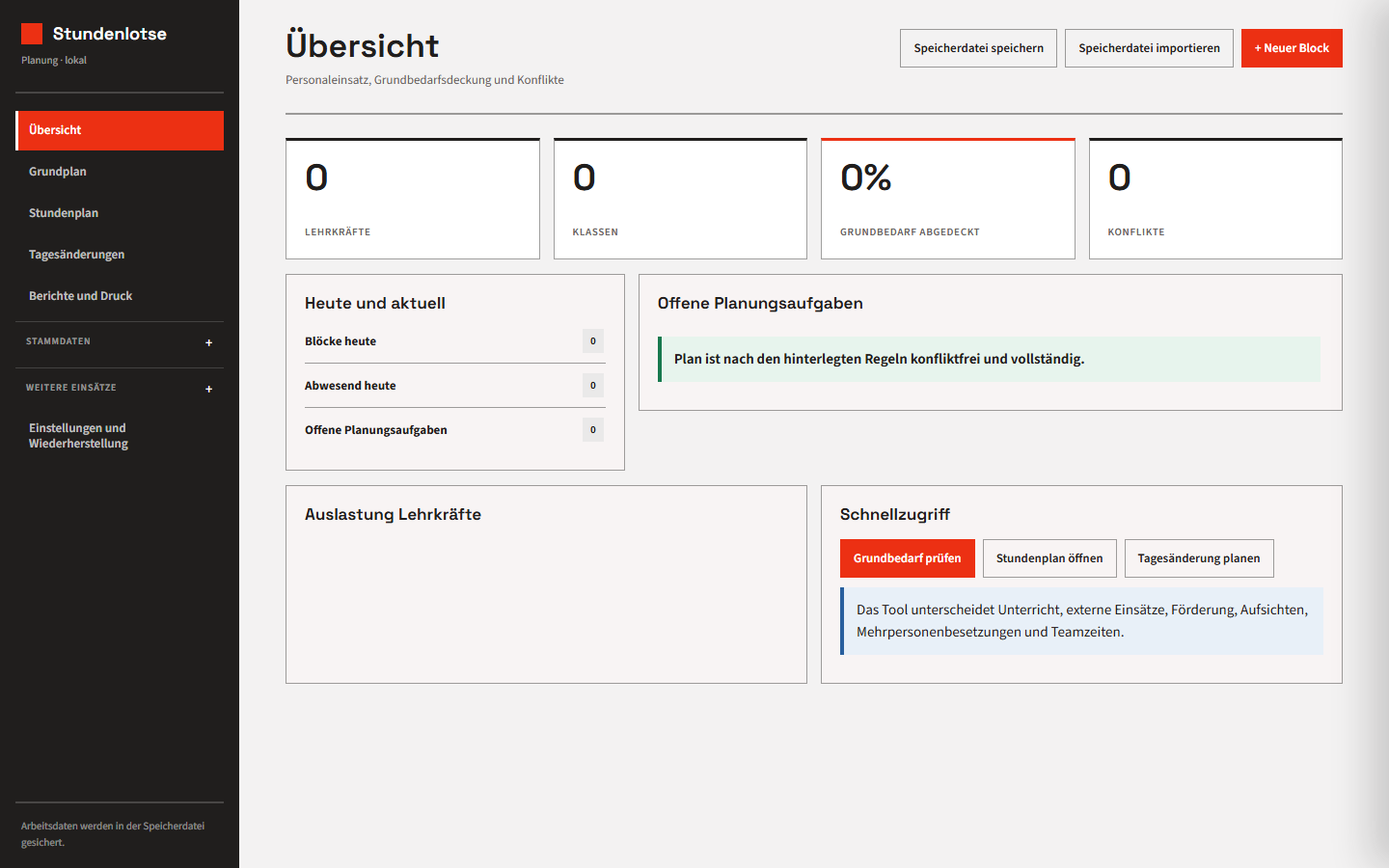Create a new block with Neuer Block

coord(1292,48)
